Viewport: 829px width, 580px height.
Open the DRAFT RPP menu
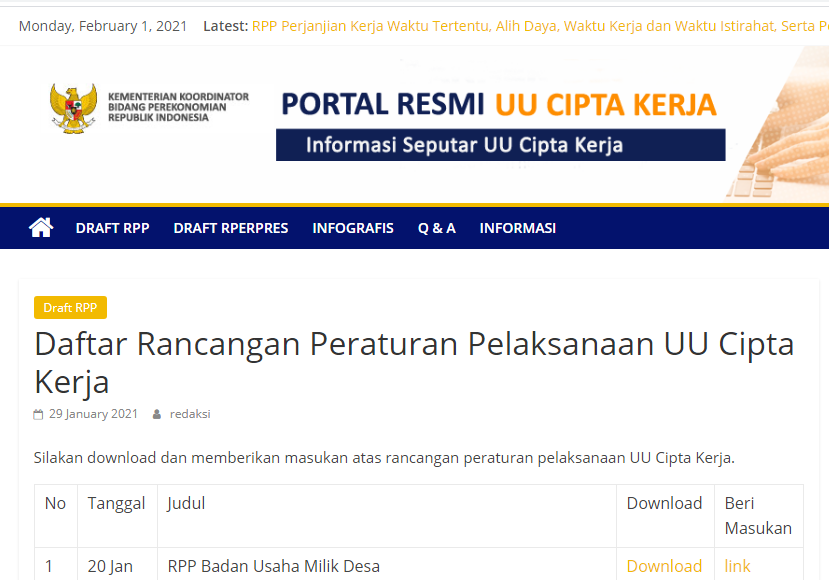coord(112,228)
